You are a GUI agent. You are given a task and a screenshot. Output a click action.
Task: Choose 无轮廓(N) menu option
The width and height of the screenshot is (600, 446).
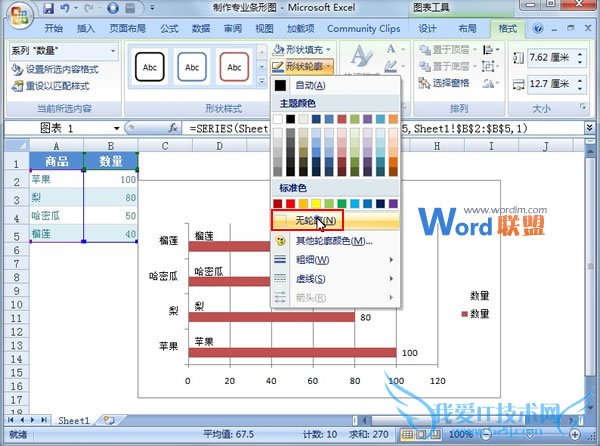tap(335, 220)
